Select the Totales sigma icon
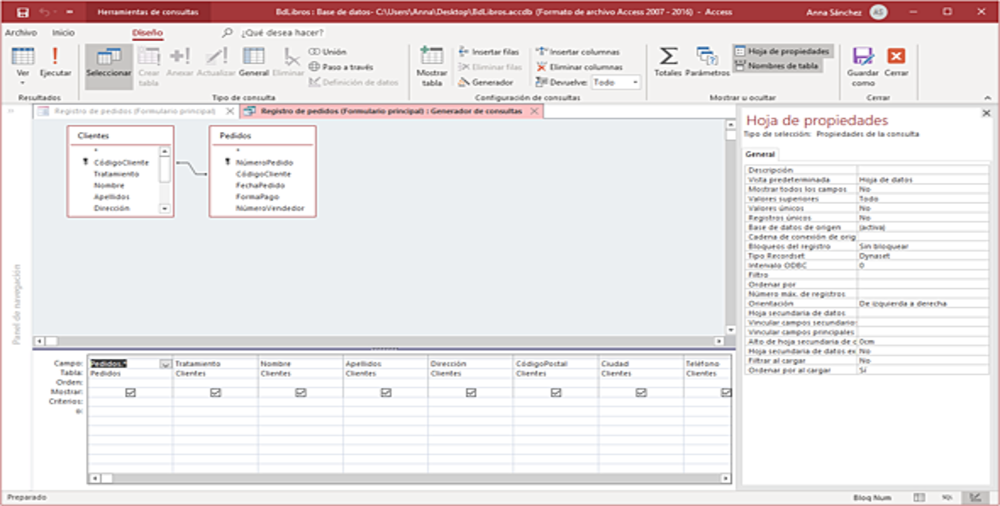 point(667,57)
